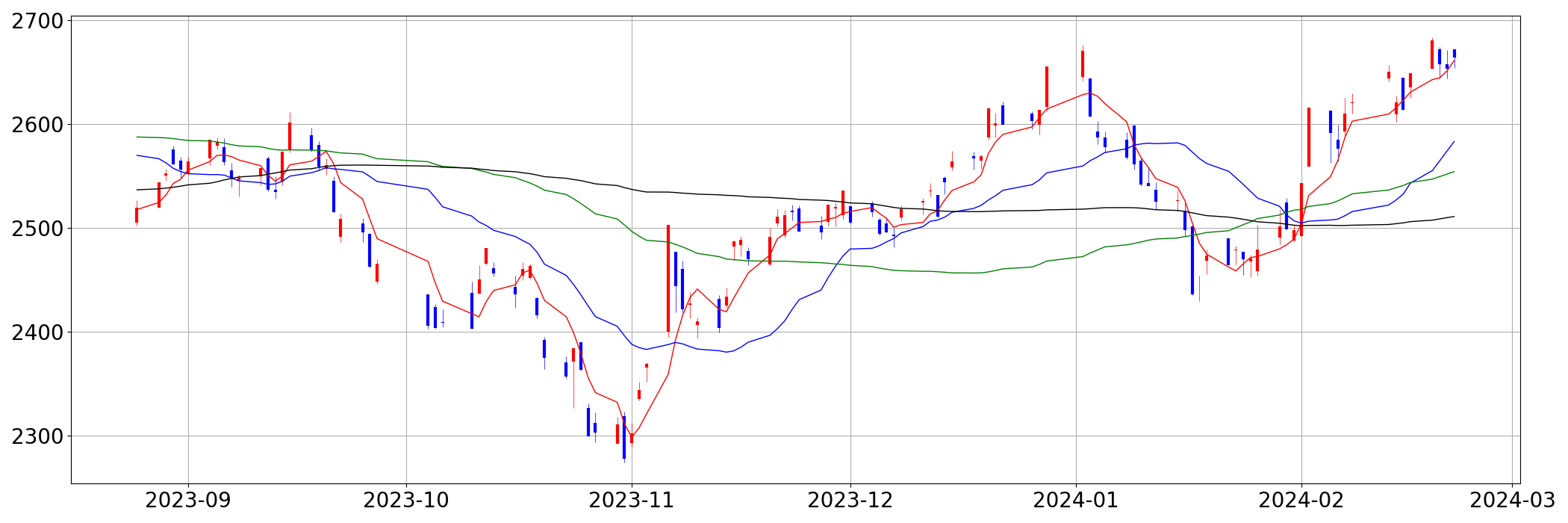Click the 2300 y-axis label

pos(37,436)
